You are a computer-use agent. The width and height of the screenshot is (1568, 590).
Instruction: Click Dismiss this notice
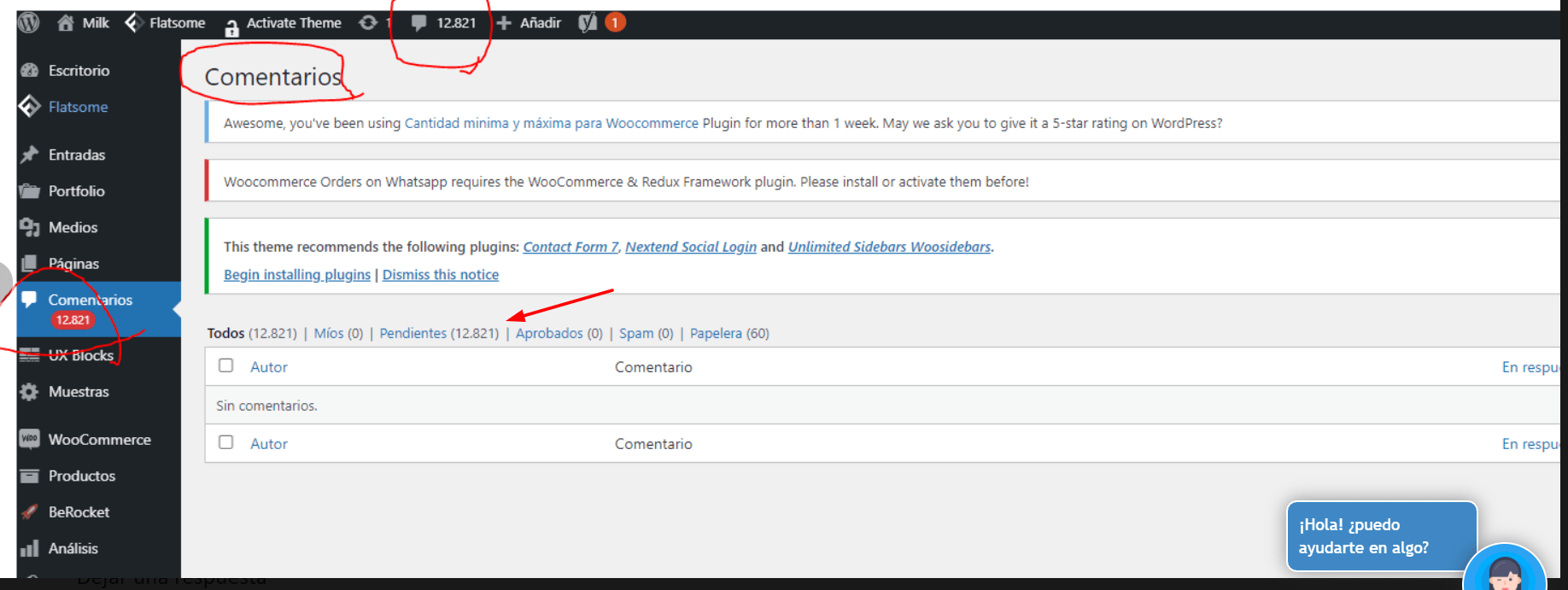point(441,274)
